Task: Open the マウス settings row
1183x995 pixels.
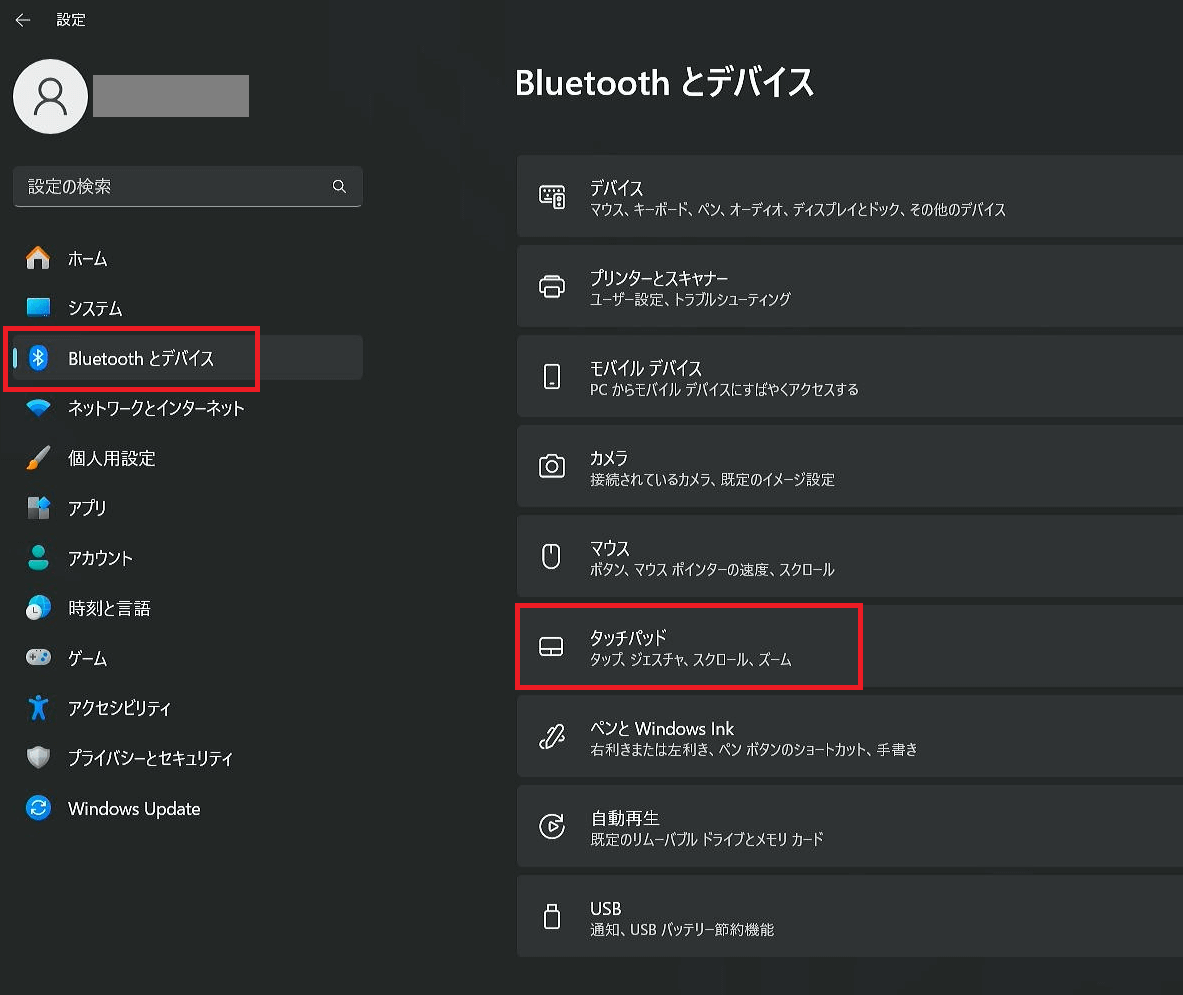Action: click(848, 557)
